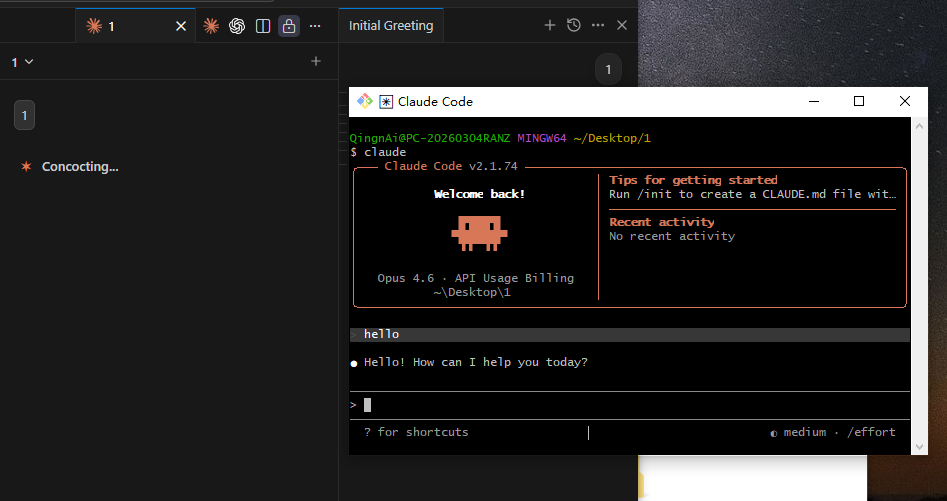Viewport: 947px width, 501px height.
Task: Click the '? for shortcuts' hint
Action: click(416, 432)
